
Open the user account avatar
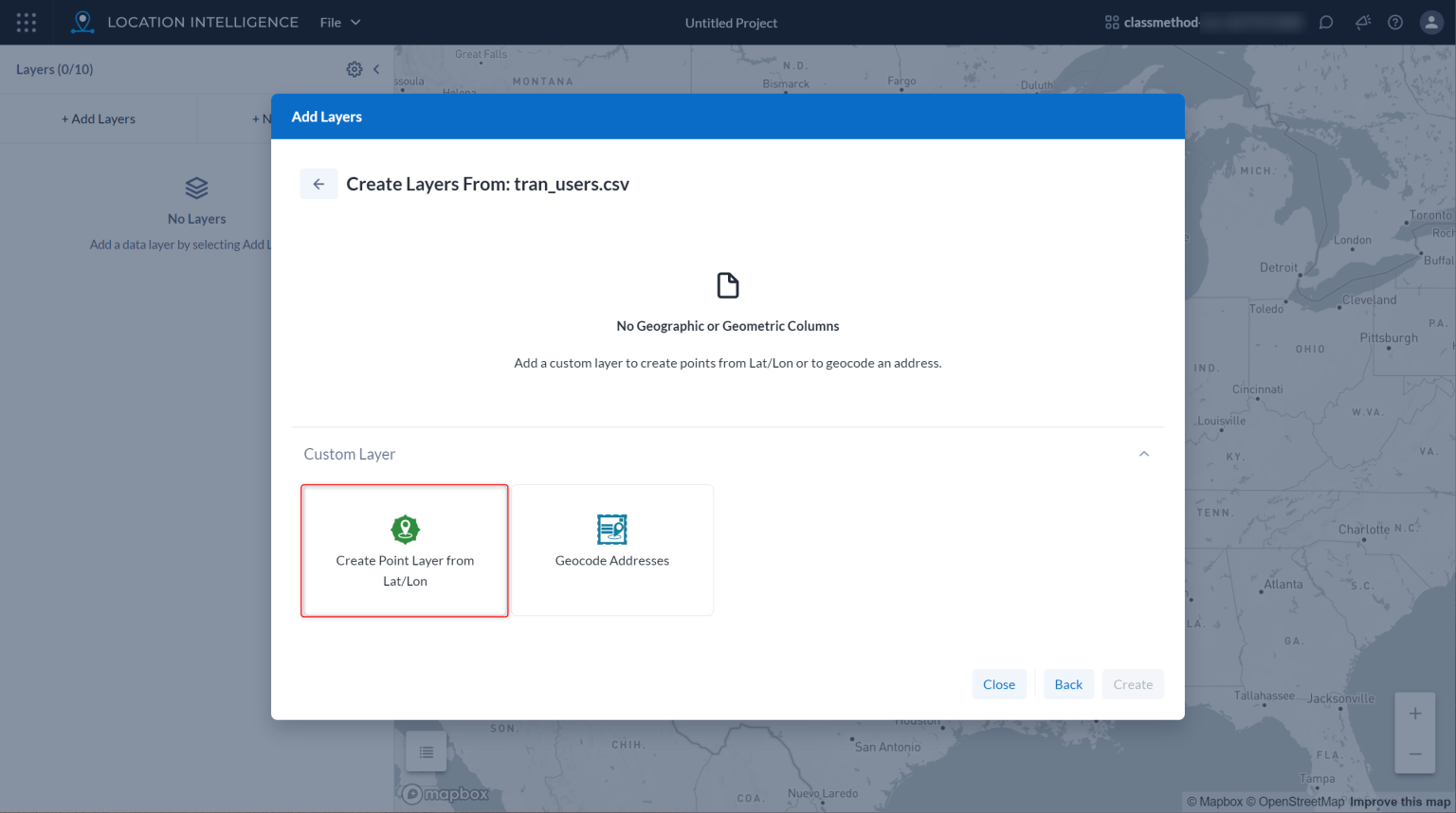[x=1430, y=22]
